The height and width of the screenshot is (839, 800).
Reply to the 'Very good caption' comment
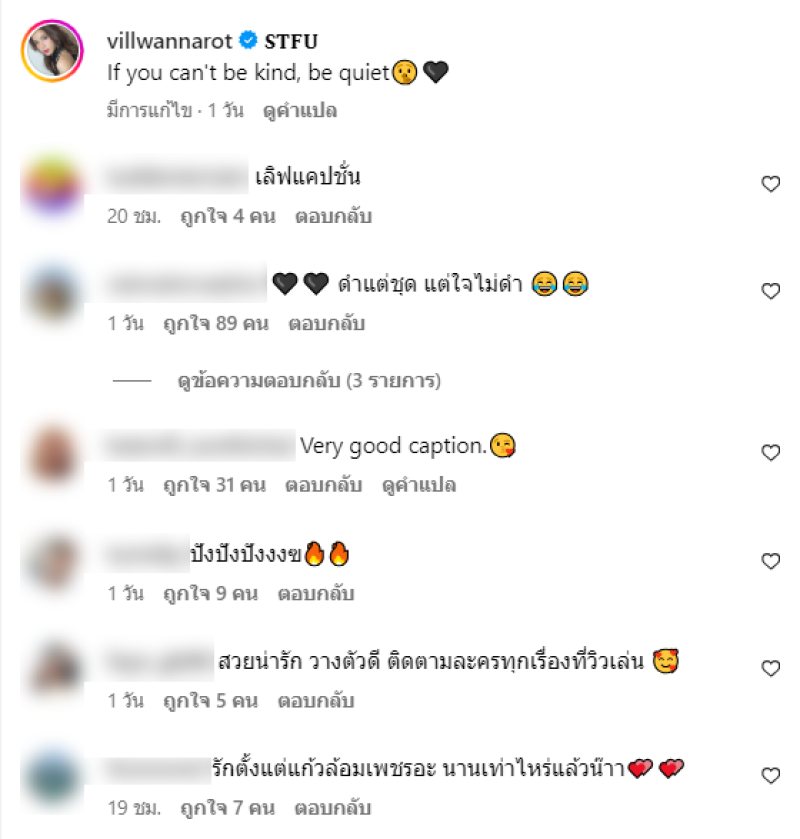tap(323, 485)
